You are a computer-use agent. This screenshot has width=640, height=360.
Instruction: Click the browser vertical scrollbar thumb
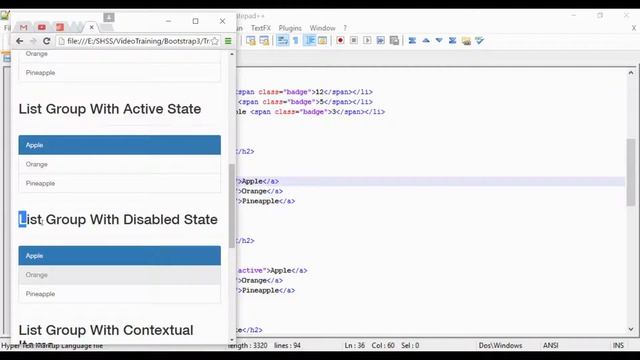tap(232, 206)
